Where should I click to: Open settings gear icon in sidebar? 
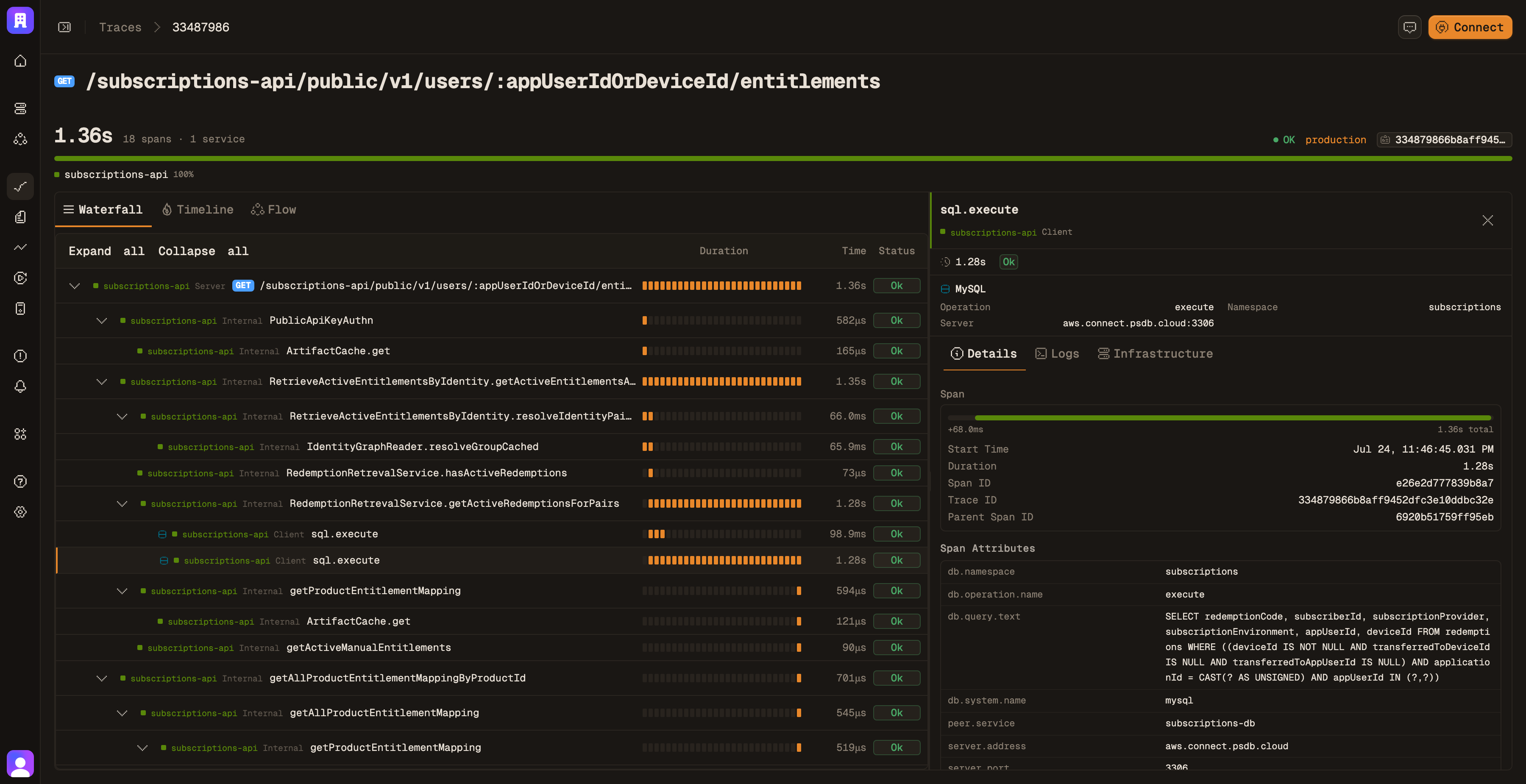20,512
